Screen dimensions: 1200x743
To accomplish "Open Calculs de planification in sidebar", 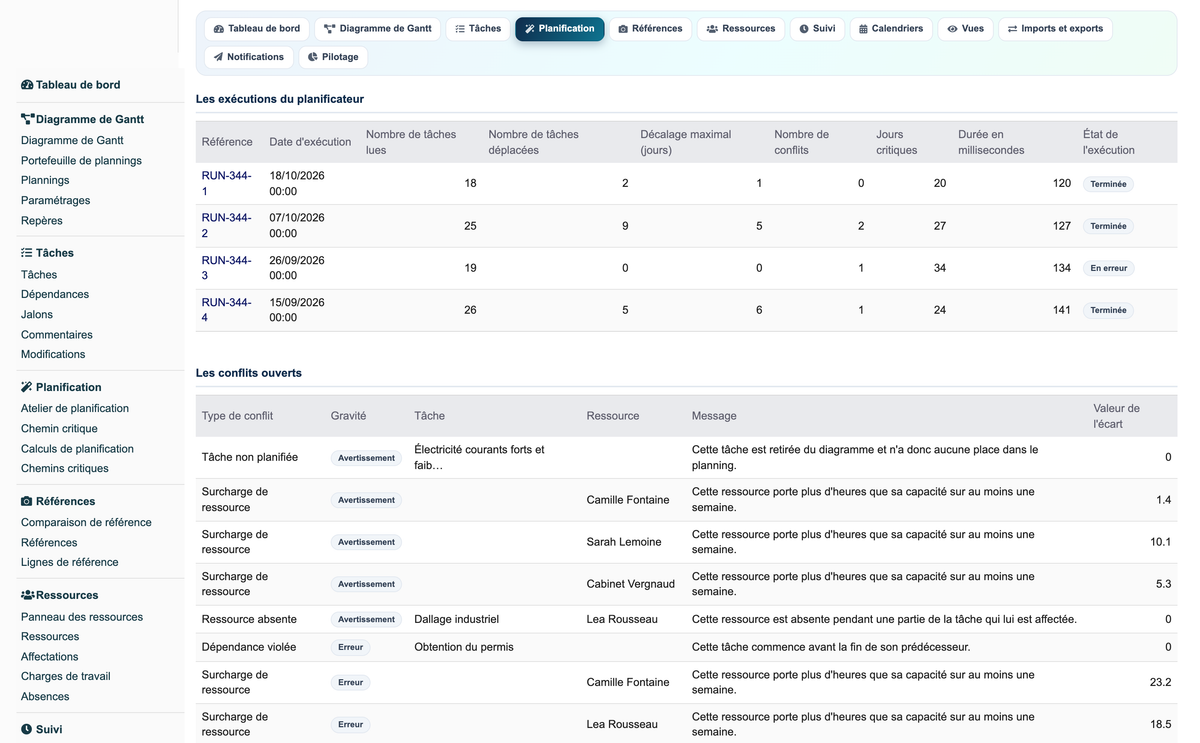I will (77, 448).
